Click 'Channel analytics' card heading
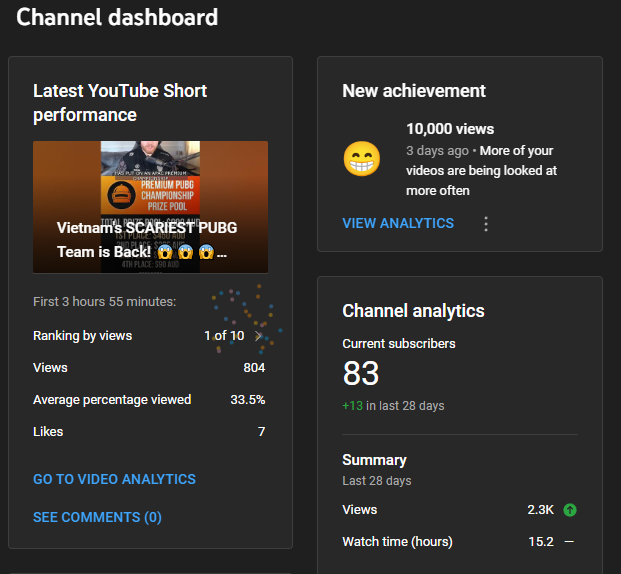 click(x=413, y=311)
